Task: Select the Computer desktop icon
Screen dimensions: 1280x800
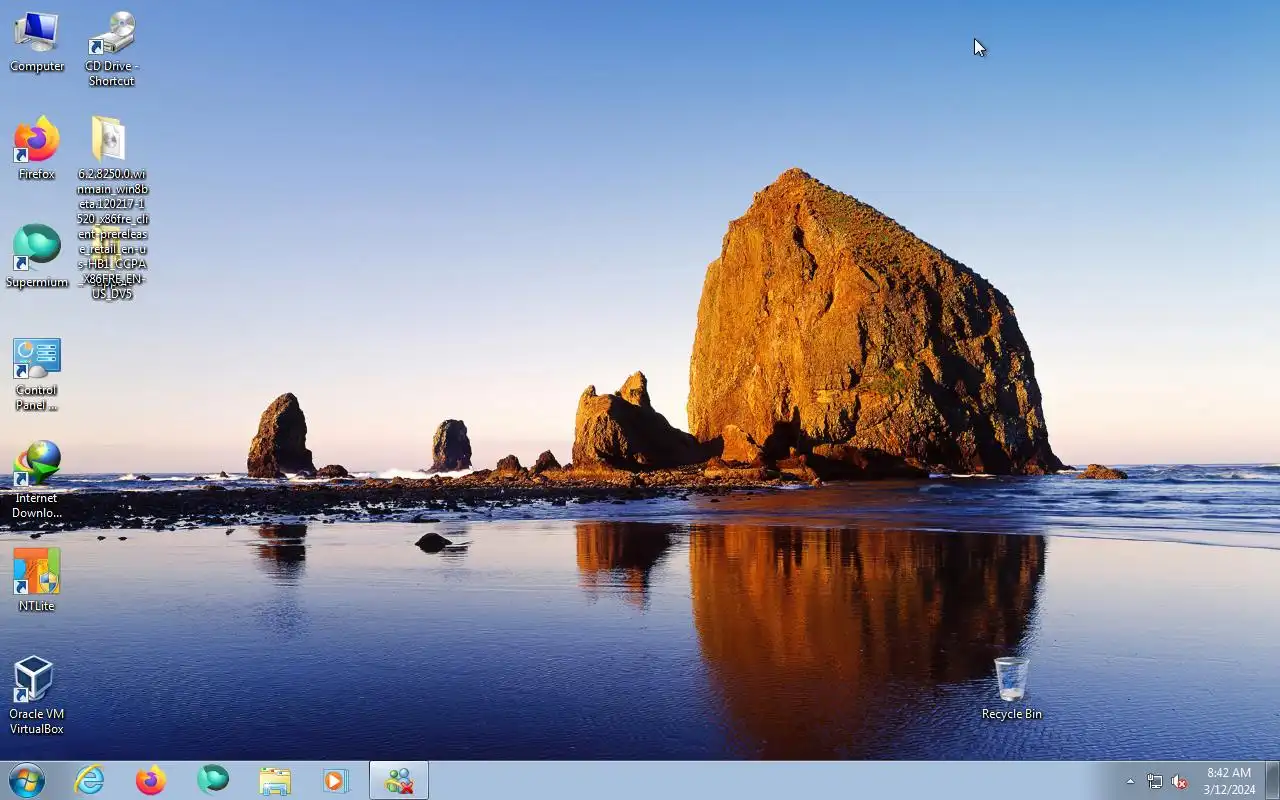Action: [37, 42]
